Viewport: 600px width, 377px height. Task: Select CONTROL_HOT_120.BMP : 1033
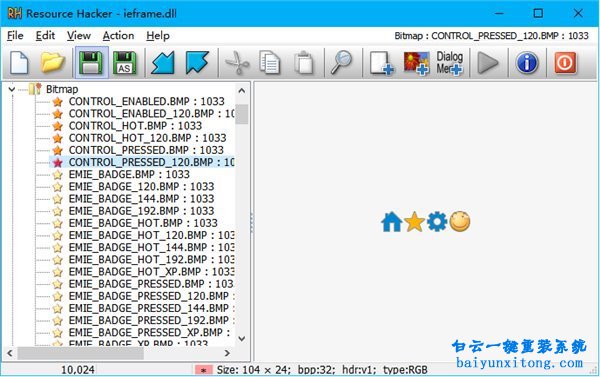147,138
